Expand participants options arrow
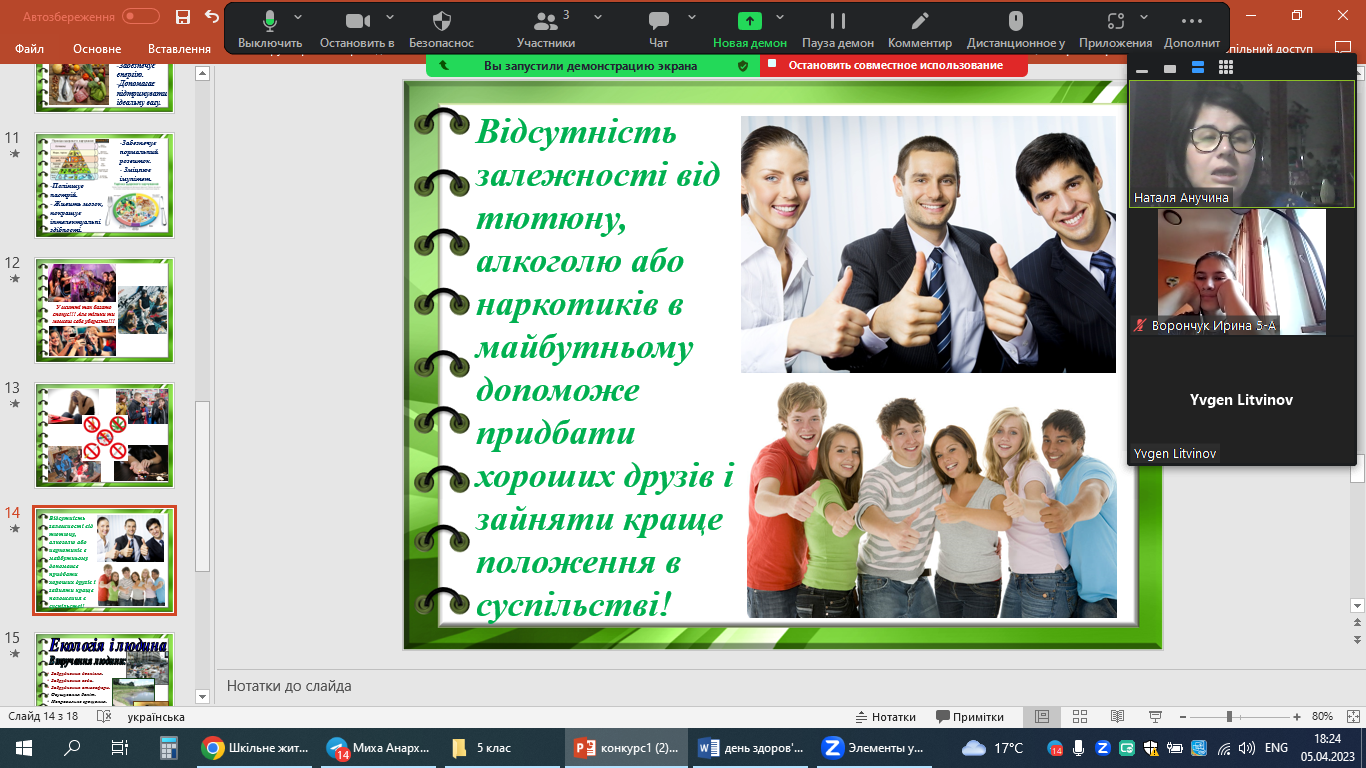The width and height of the screenshot is (1366, 768). point(598,17)
